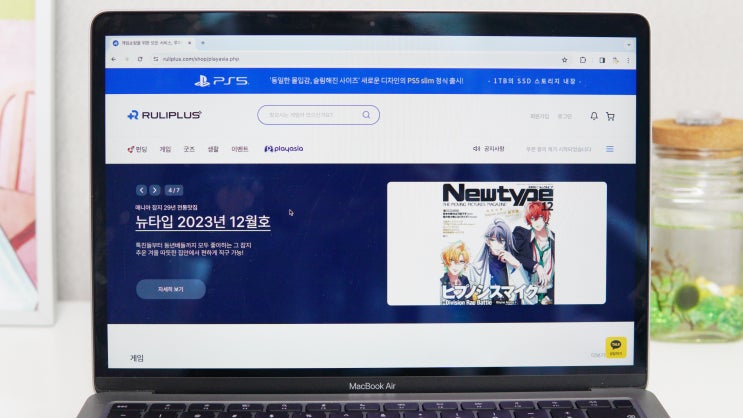743x418 pixels.
Task: Go back with the browser back arrow
Action: point(113,59)
